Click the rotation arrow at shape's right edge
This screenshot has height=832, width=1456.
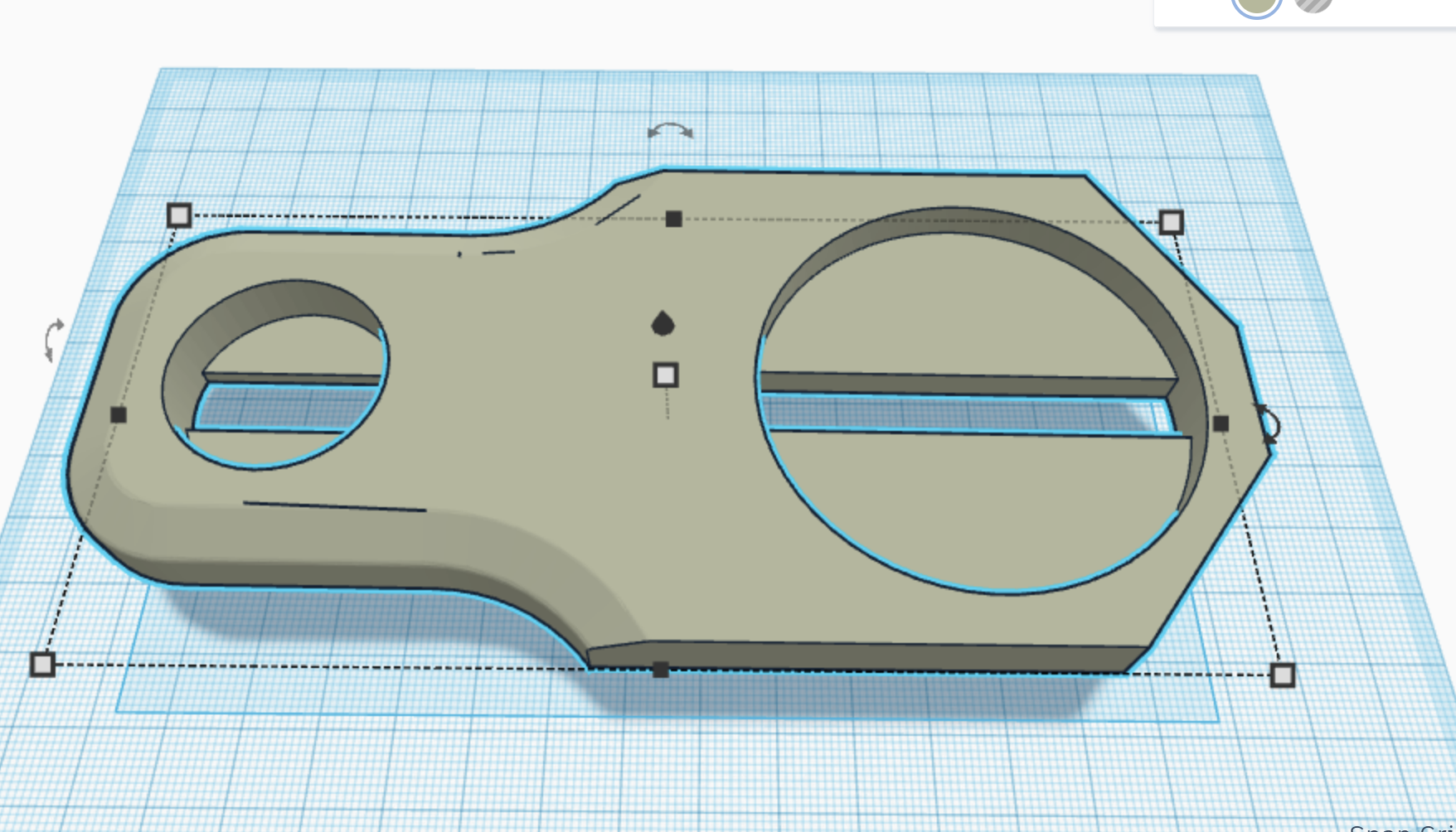point(1268,424)
